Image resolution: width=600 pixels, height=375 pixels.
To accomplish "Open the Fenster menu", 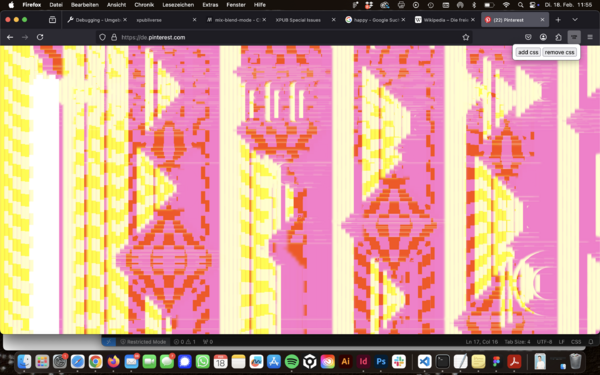I will click(236, 5).
